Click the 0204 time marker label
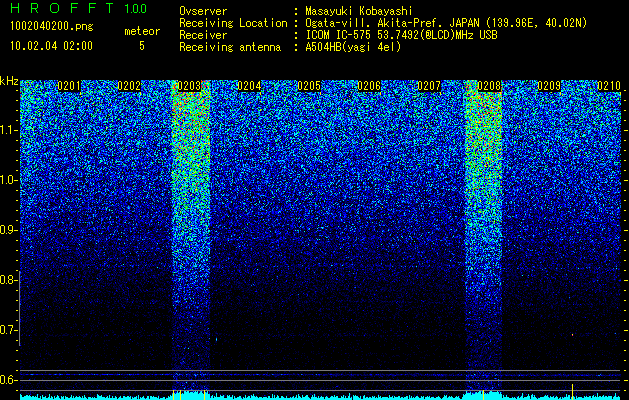 click(x=249, y=86)
